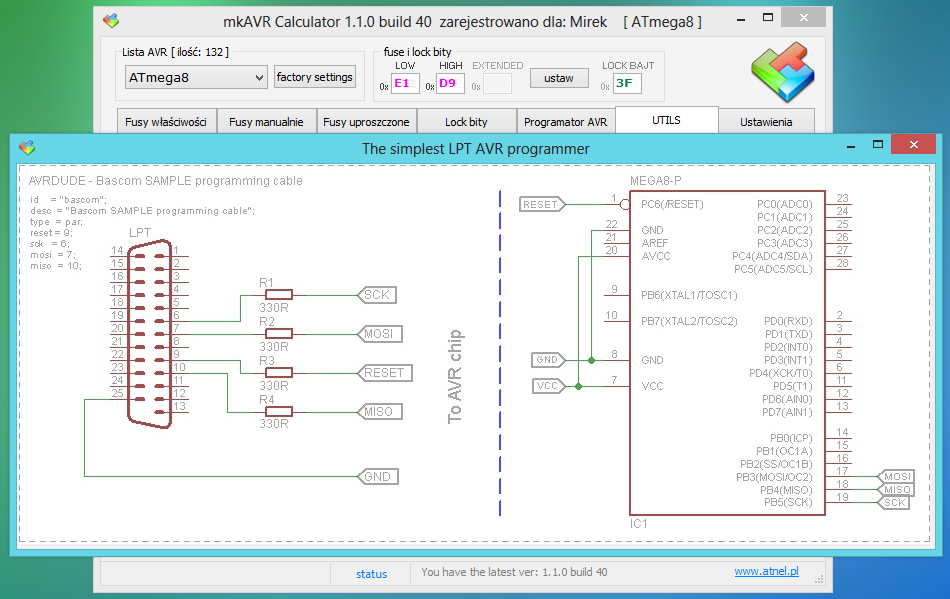
Task: Click the LPT connector drawing
Action: point(150,334)
